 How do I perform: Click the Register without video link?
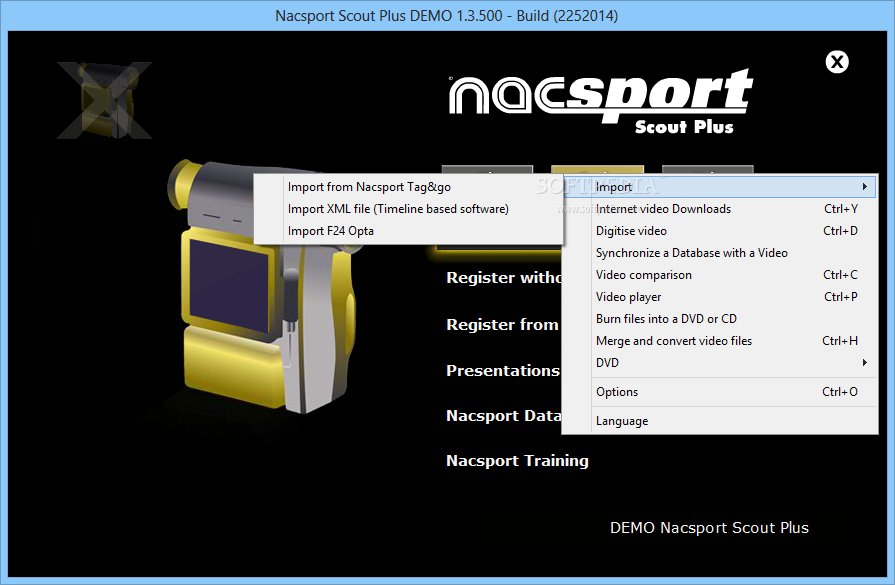(x=503, y=277)
